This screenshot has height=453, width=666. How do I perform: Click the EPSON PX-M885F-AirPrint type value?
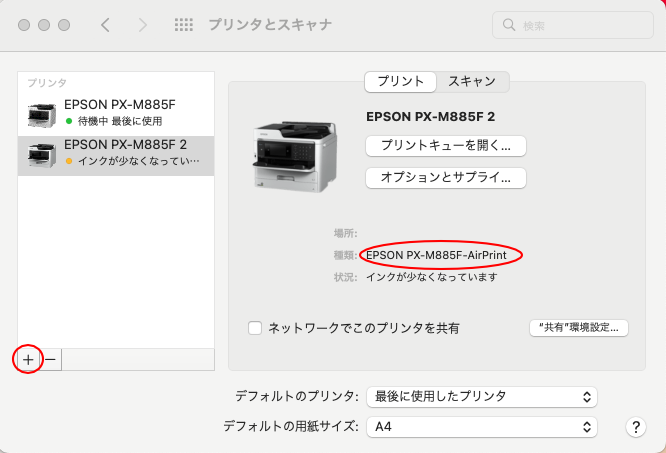pyautogui.click(x=436, y=255)
